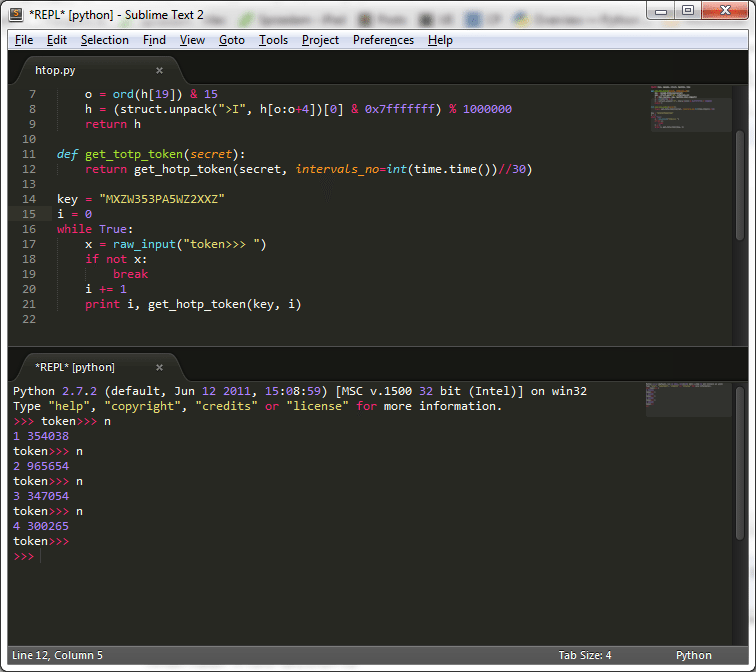Open the File menu
Viewport: 756px width, 672px height.
click(24, 40)
